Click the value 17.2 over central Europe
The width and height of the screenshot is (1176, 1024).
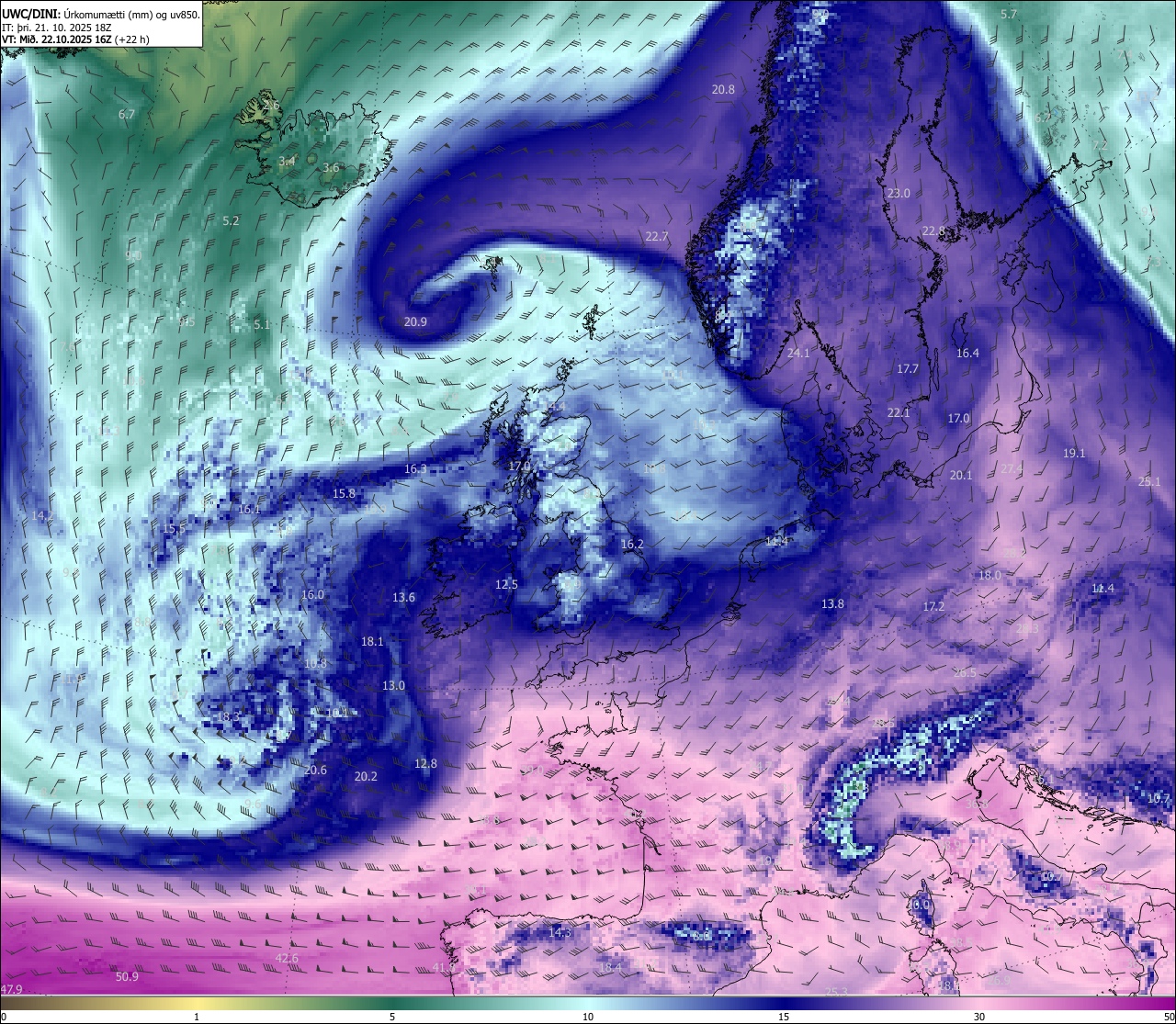(x=933, y=607)
